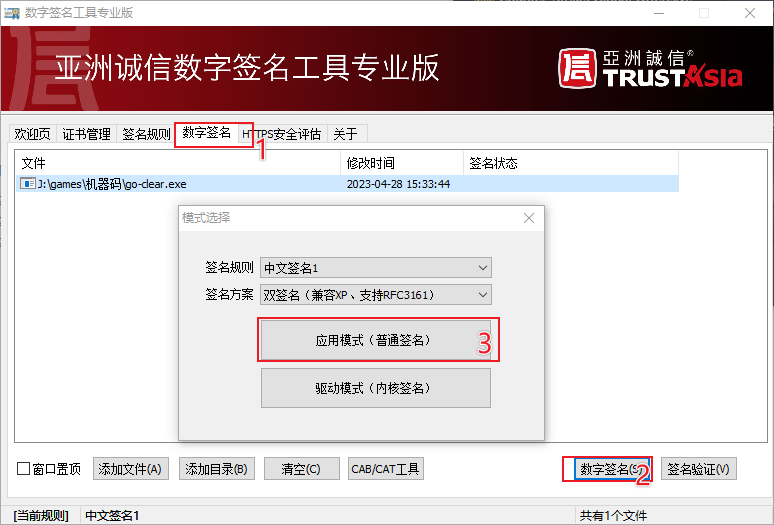Viewport: 774px width, 525px height.
Task: Open the 签名规则 dropdown showing 中文签名1
Action: pyautogui.click(x=376, y=268)
